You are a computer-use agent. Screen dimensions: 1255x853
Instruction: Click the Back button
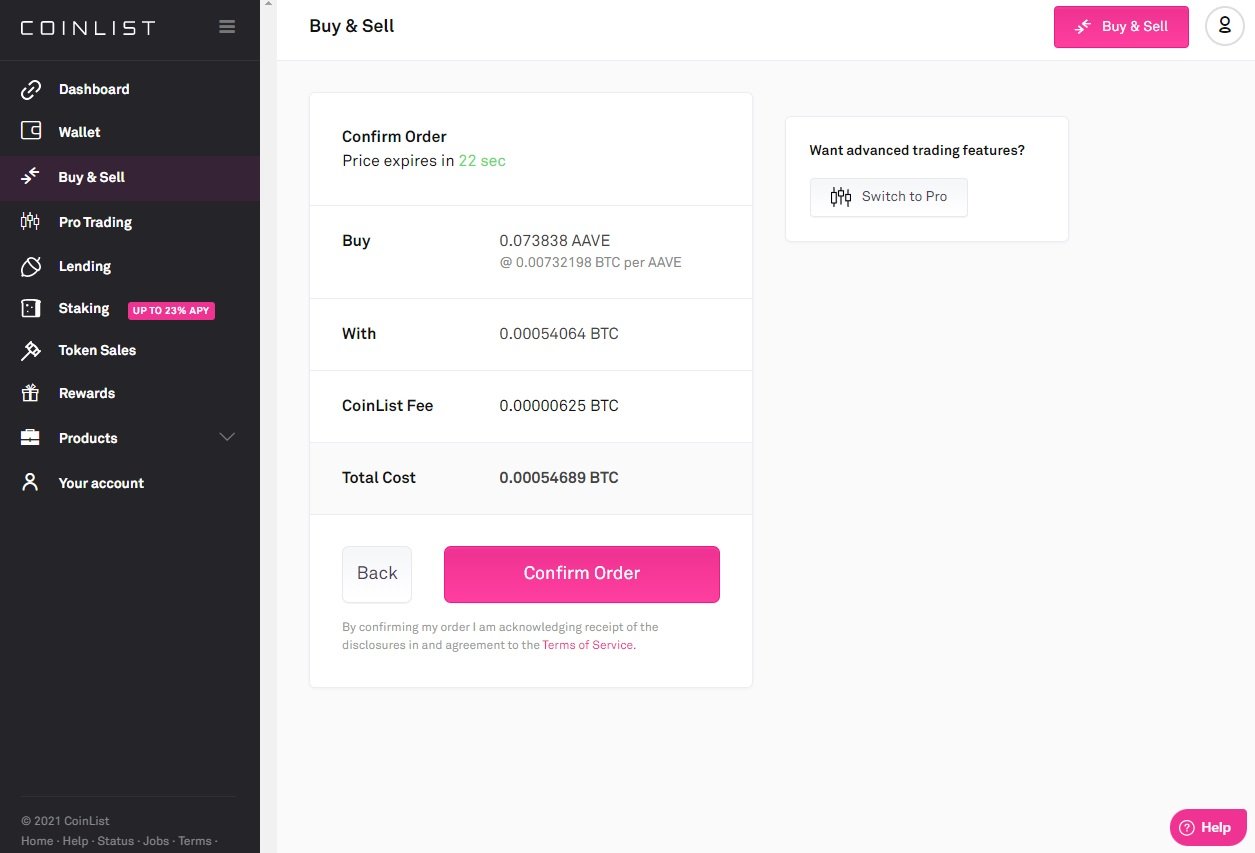[x=377, y=574]
